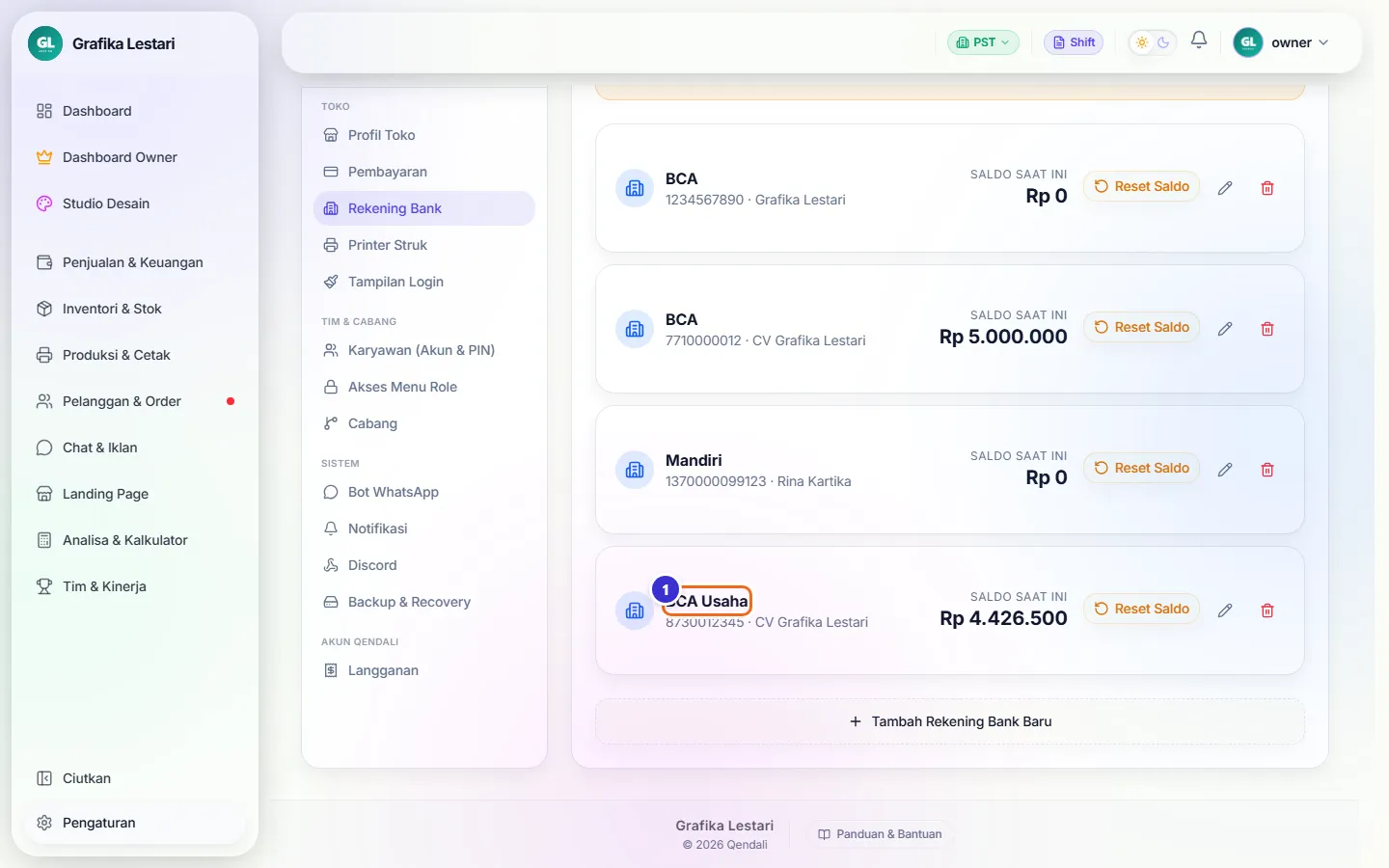
Task: Open Discord settings
Action: (424, 565)
